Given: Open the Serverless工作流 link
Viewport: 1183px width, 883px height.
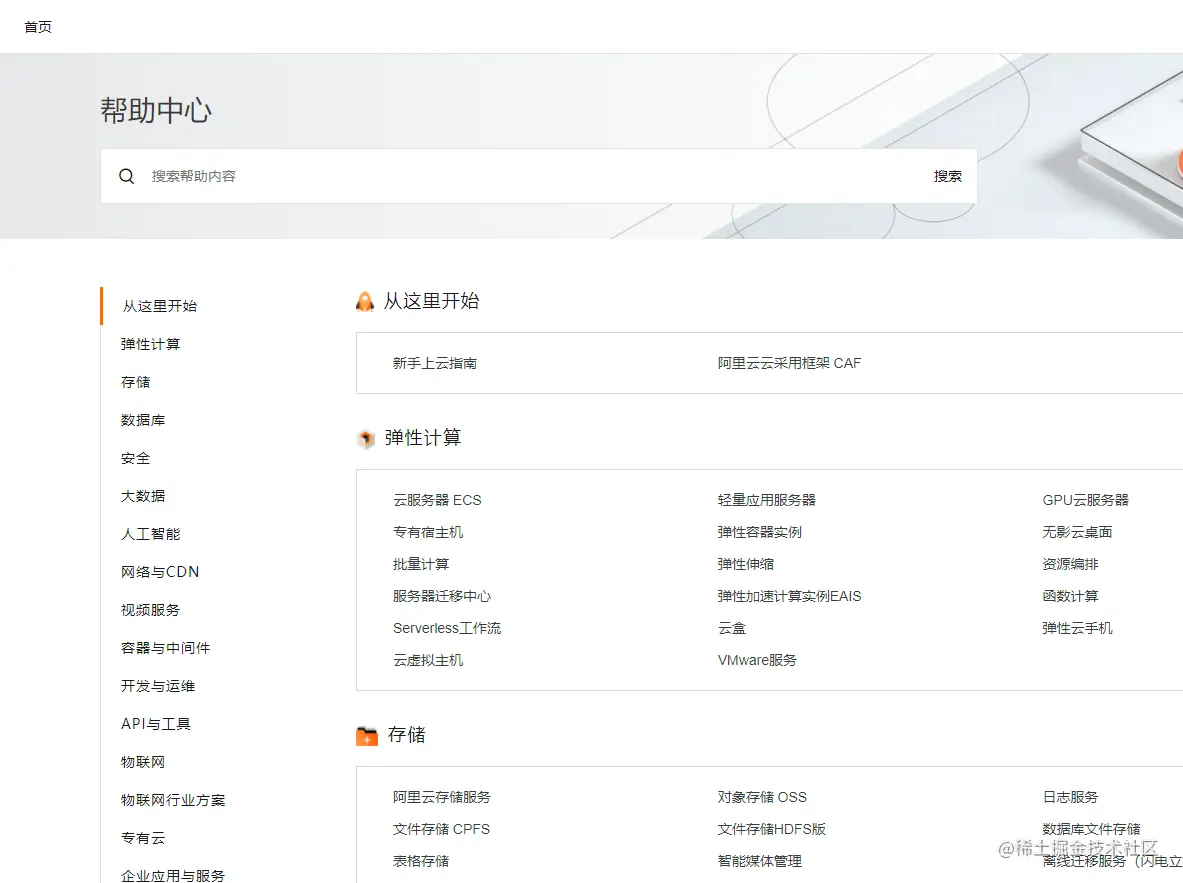Looking at the screenshot, I should (447, 628).
